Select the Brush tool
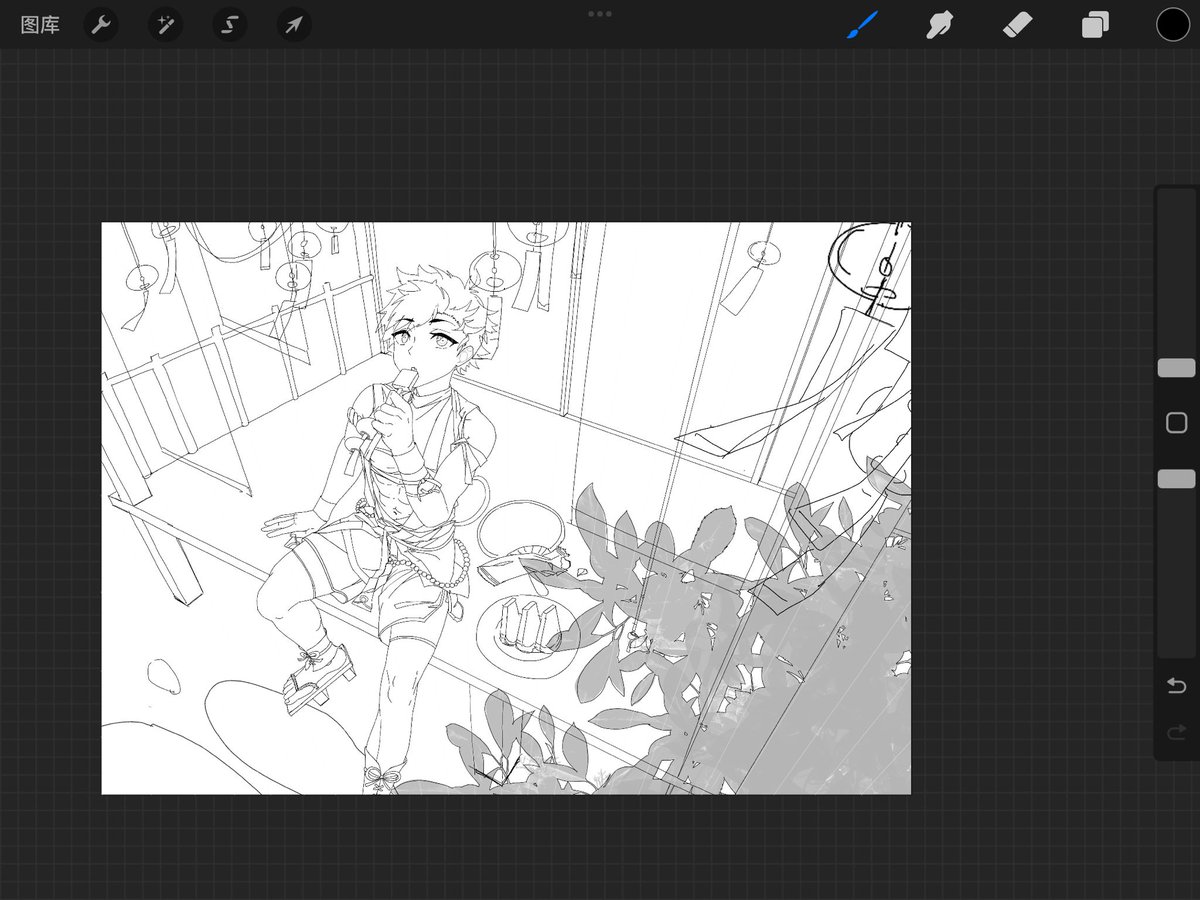The image size is (1200, 900). click(x=862, y=25)
